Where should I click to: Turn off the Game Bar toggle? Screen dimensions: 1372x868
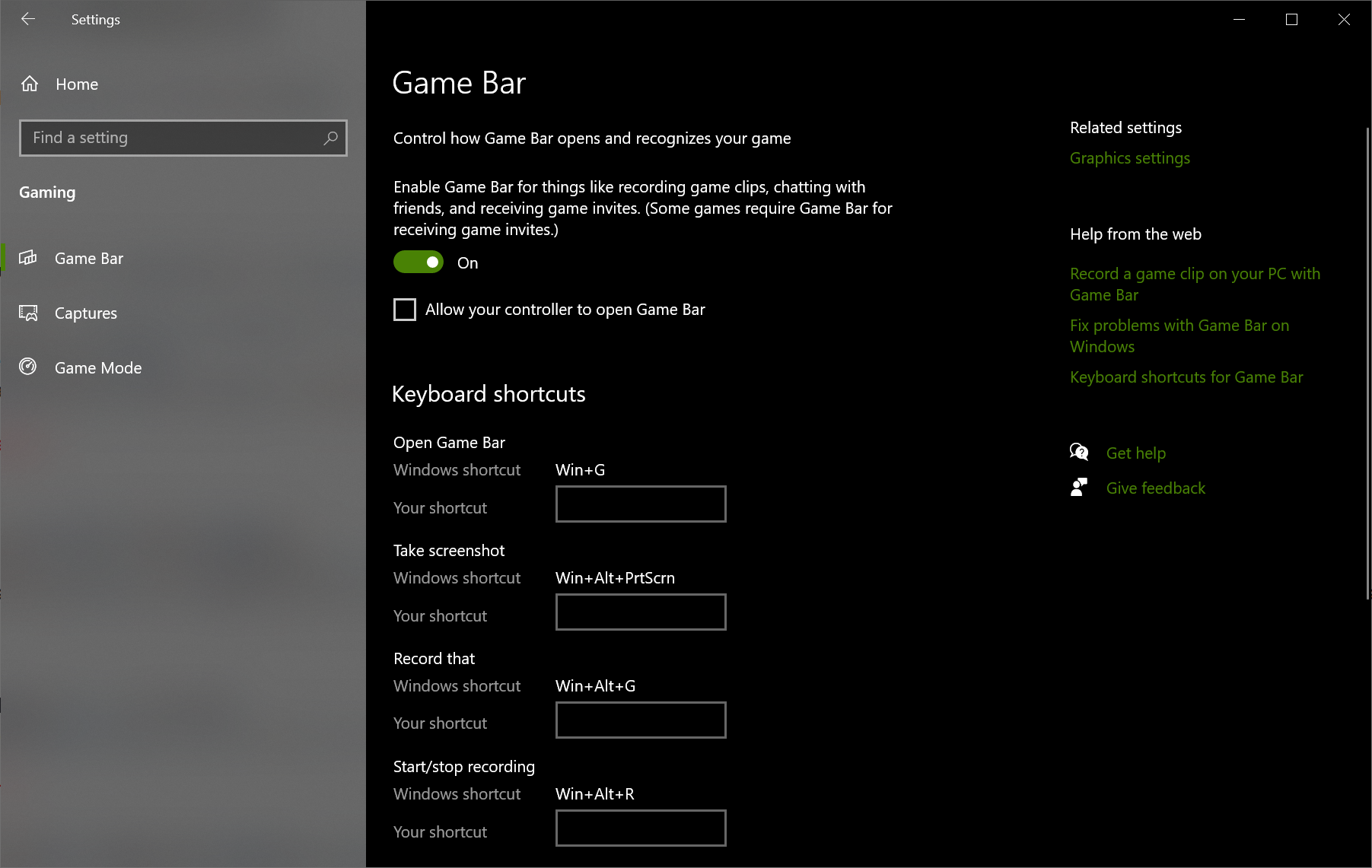coord(419,262)
